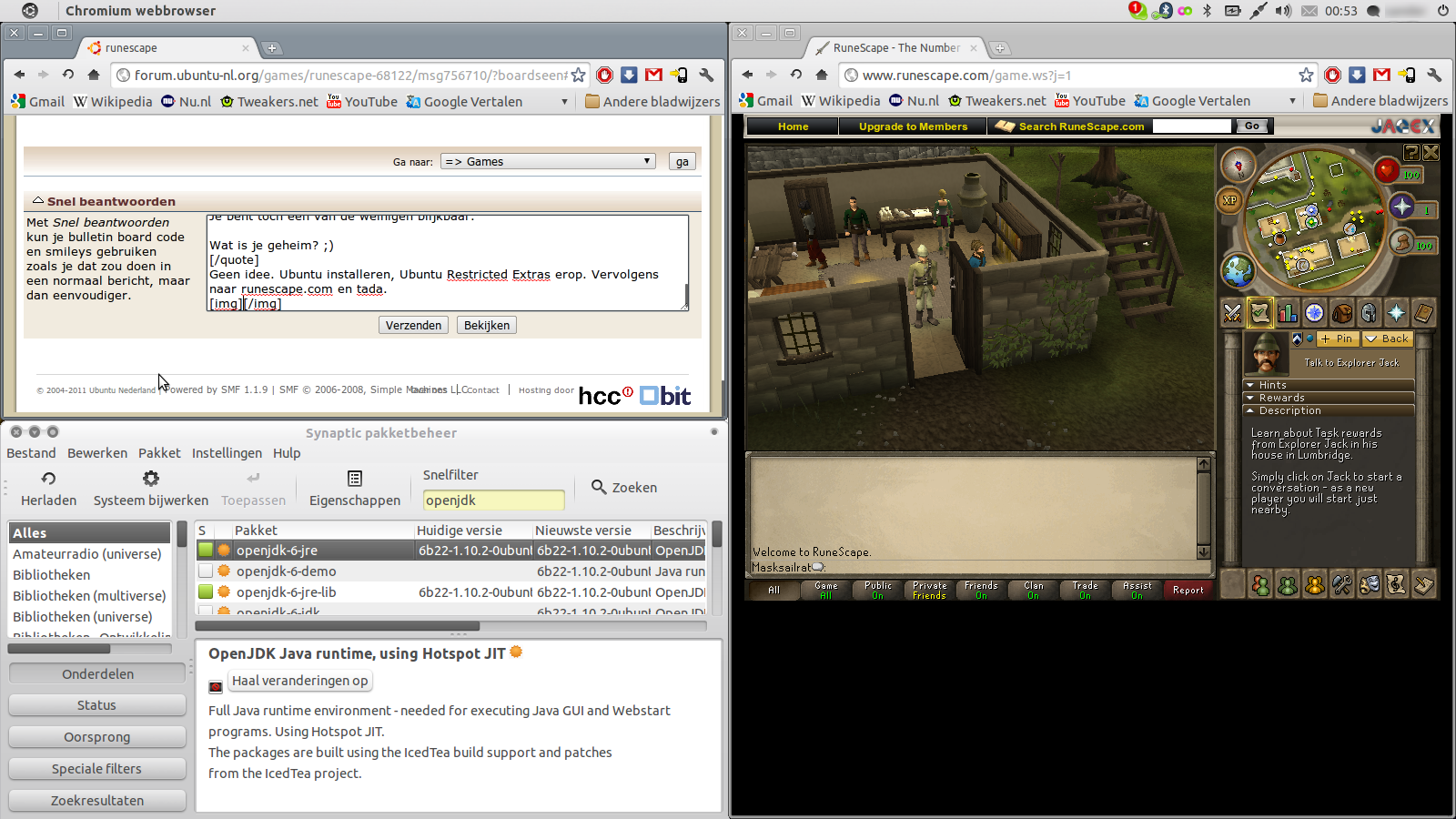
Task: Open the Stats bar-chart tab
Action: (x=1287, y=313)
